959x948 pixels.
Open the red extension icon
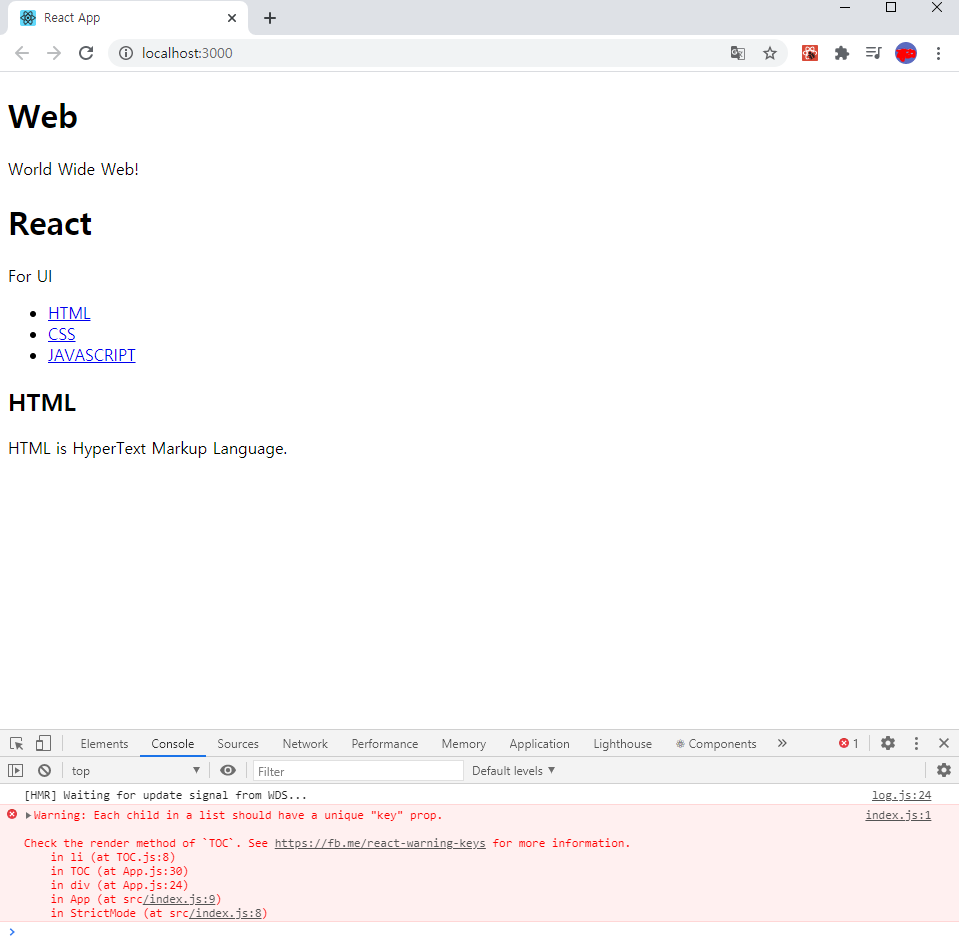pos(810,53)
